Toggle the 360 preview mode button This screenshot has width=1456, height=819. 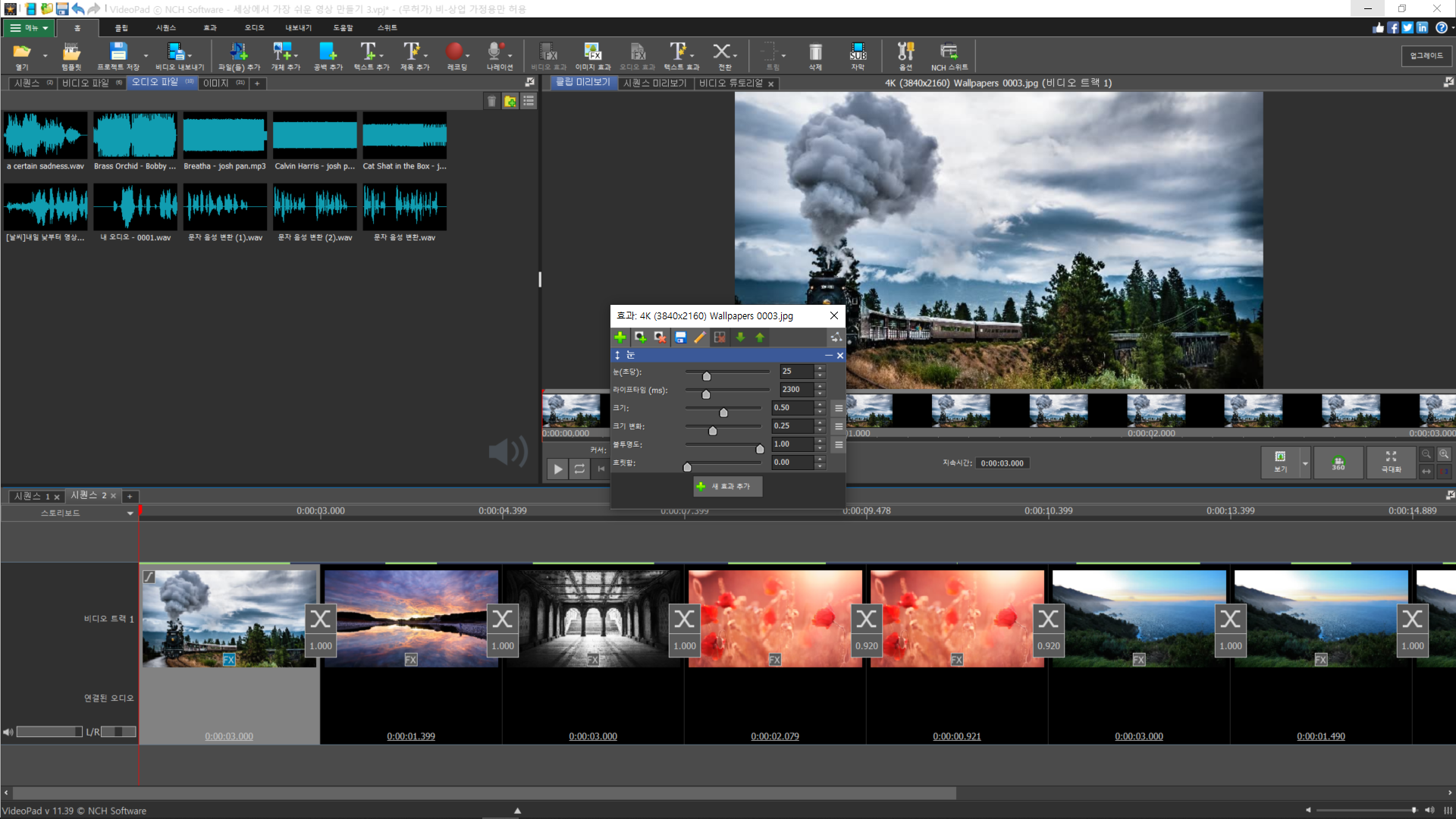pos(1338,463)
